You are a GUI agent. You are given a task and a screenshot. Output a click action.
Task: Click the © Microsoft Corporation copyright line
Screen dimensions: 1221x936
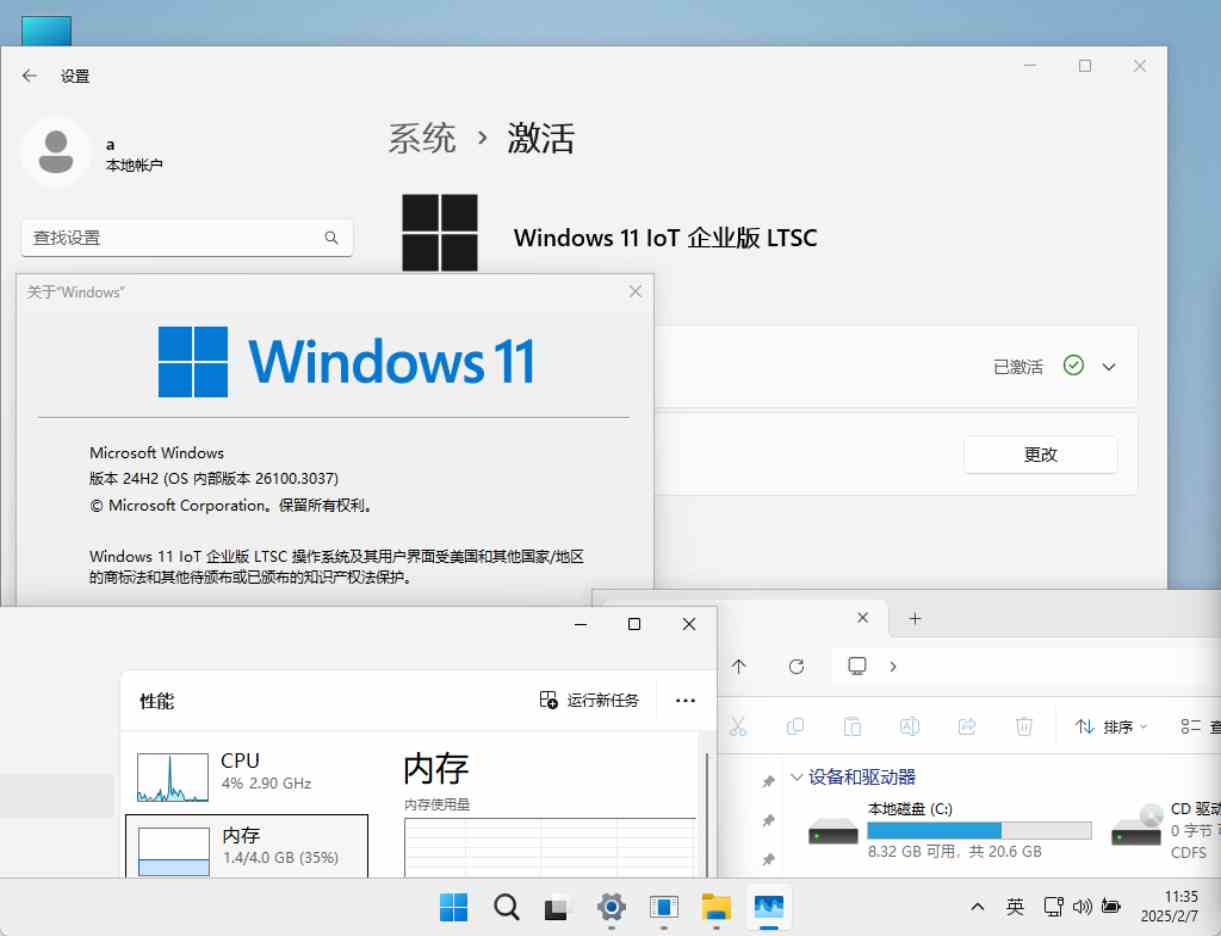tap(233, 505)
